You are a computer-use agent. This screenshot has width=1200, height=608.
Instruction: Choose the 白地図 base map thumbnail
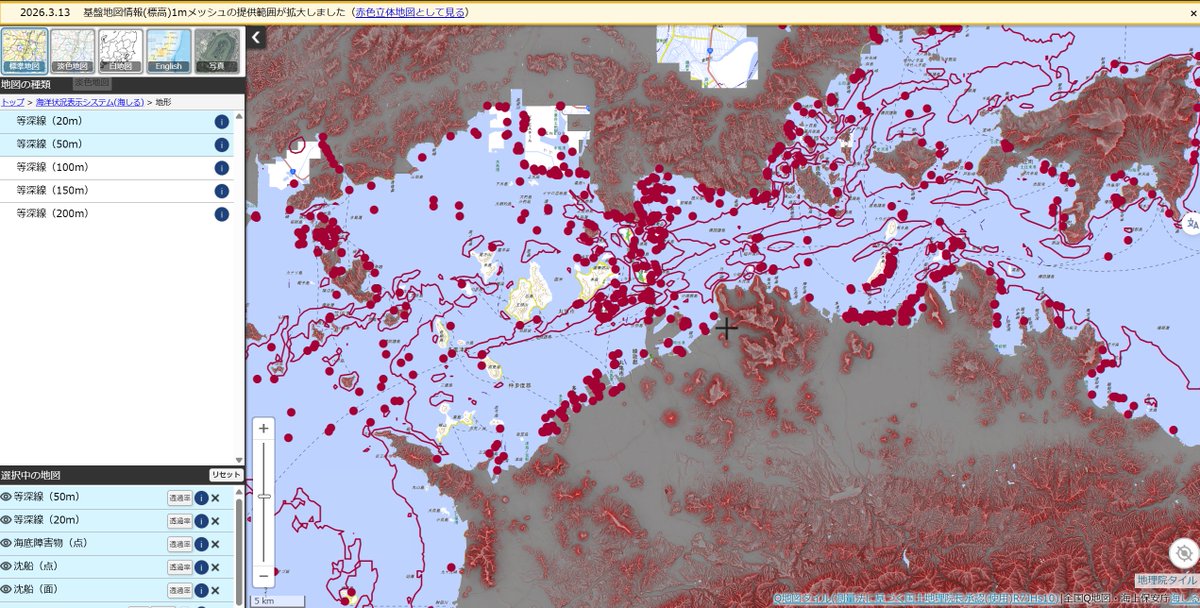[x=120, y=50]
